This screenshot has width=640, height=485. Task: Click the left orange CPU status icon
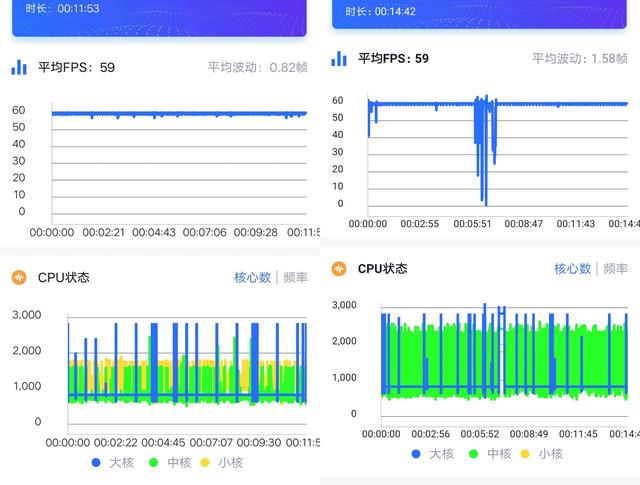click(x=19, y=278)
